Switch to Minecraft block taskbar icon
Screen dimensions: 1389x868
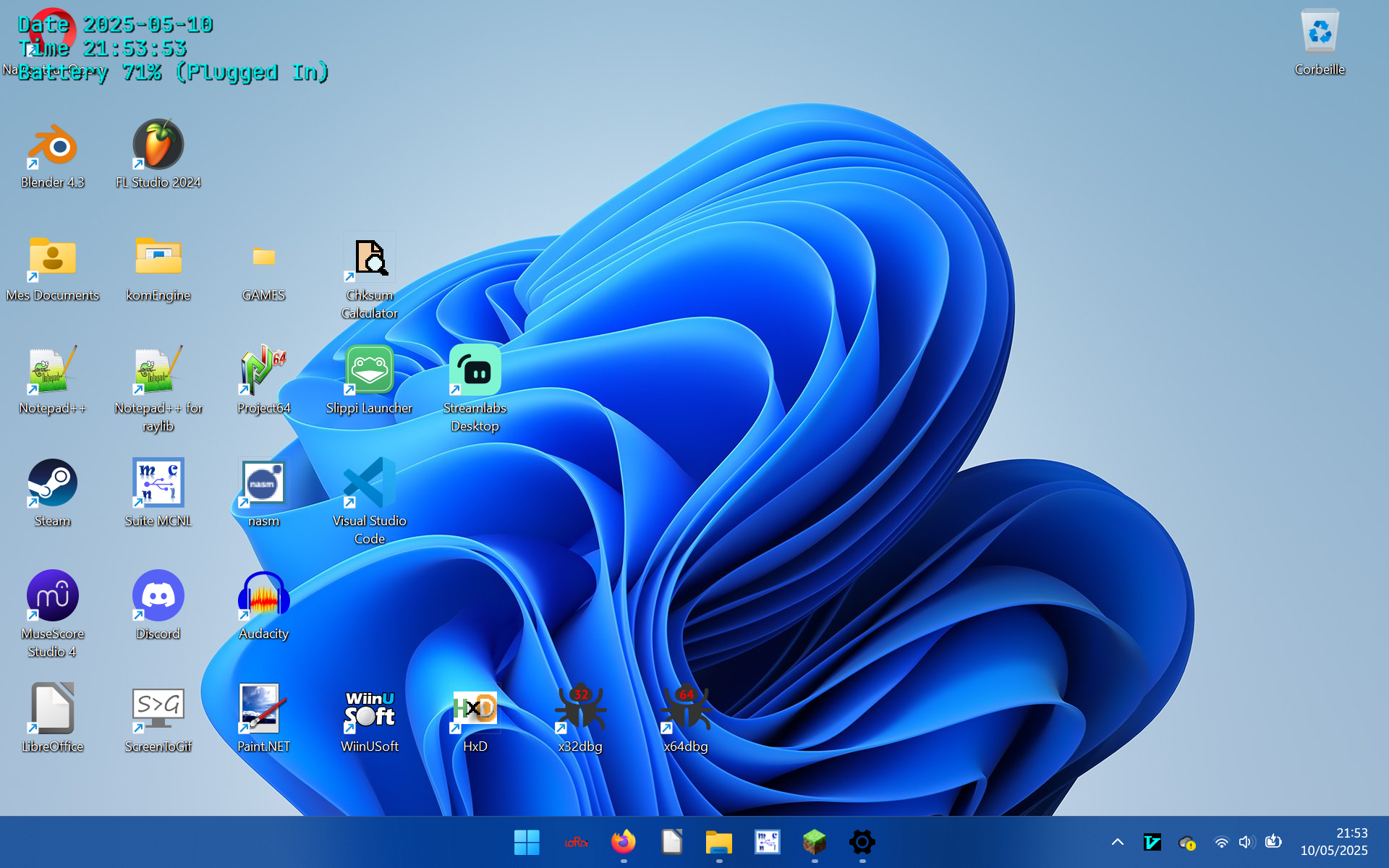click(x=815, y=842)
